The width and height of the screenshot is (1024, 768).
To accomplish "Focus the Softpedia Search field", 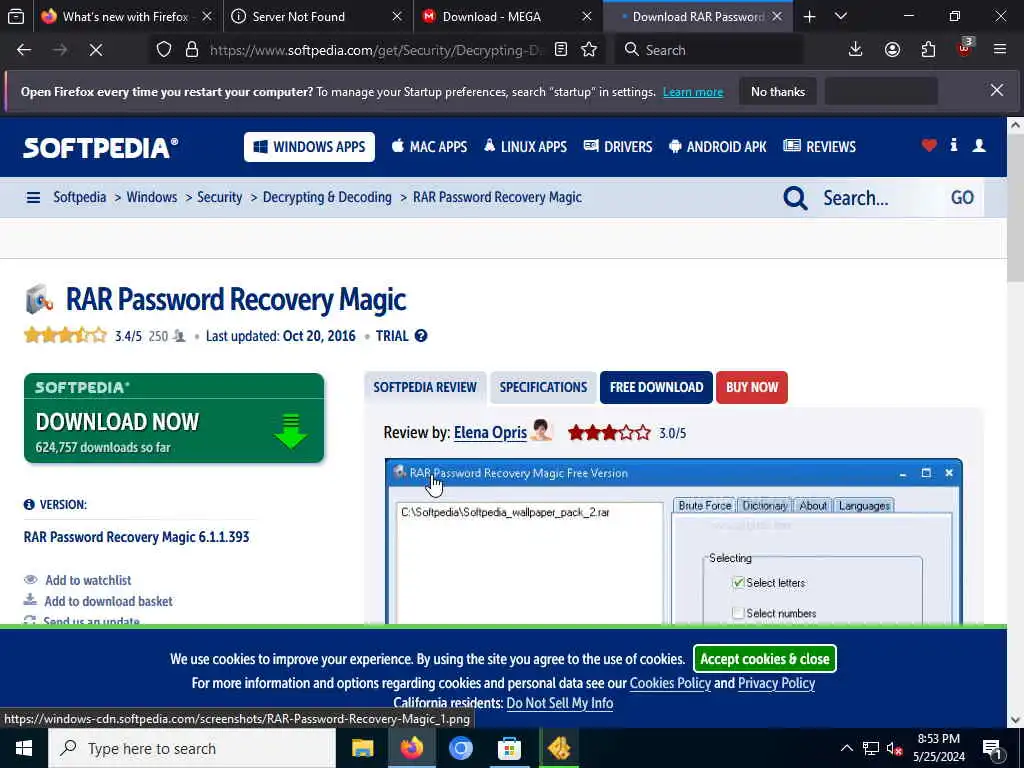I will tap(878, 197).
